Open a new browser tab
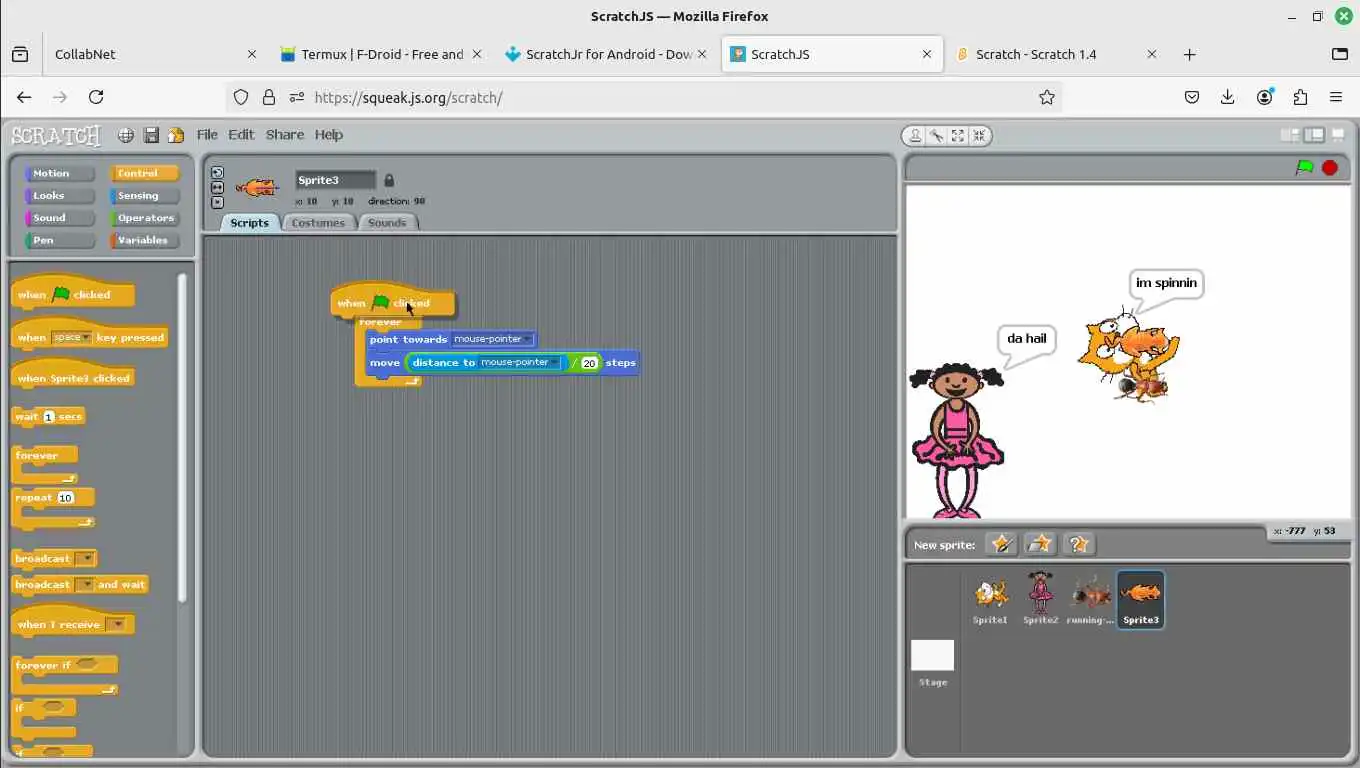This screenshot has width=1360, height=768. tap(1189, 54)
